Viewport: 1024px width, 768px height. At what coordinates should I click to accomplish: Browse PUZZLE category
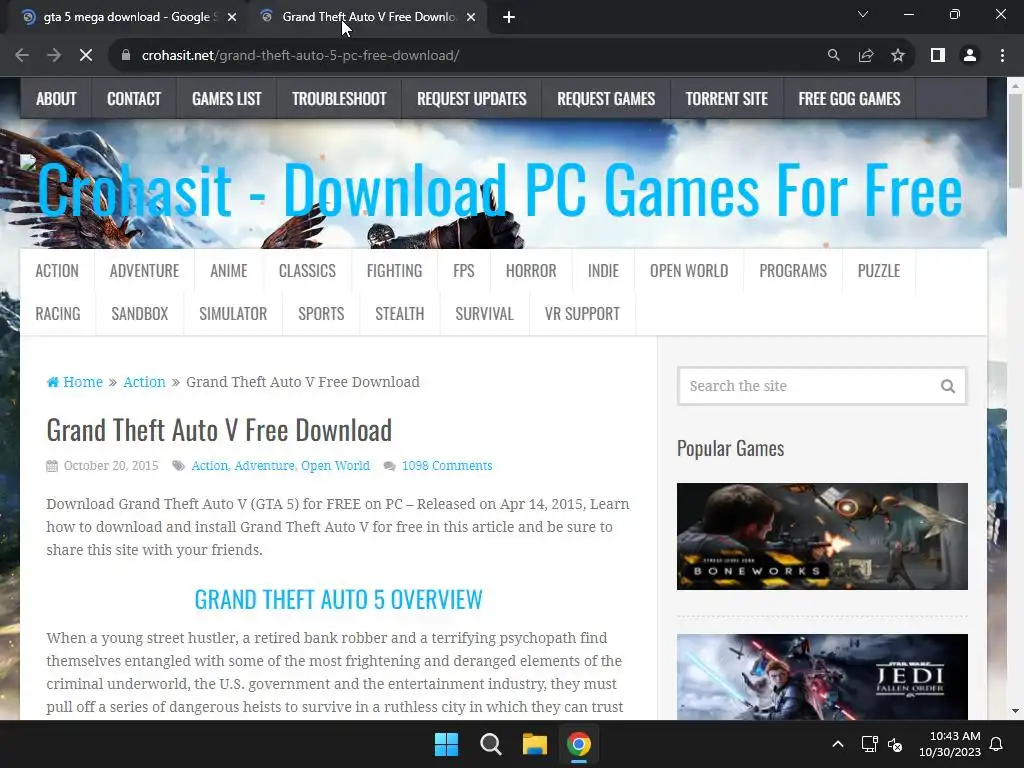click(x=878, y=270)
